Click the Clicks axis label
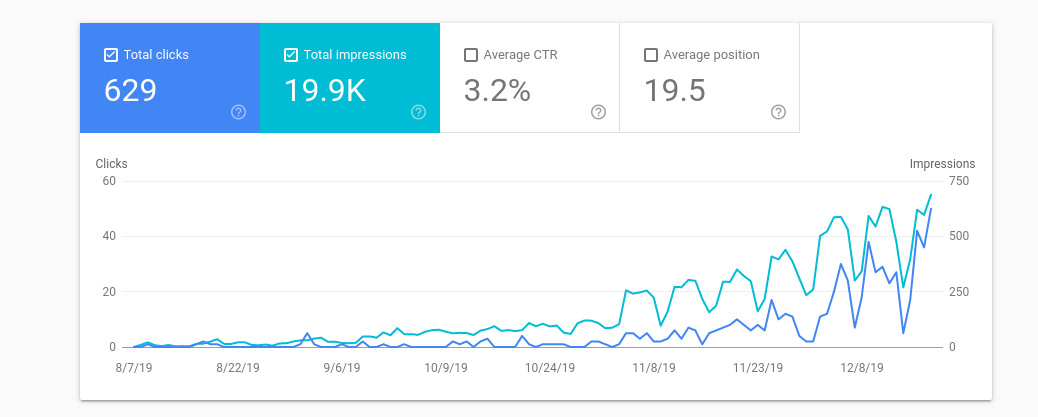Screen dimensions: 1038x417 (111, 164)
